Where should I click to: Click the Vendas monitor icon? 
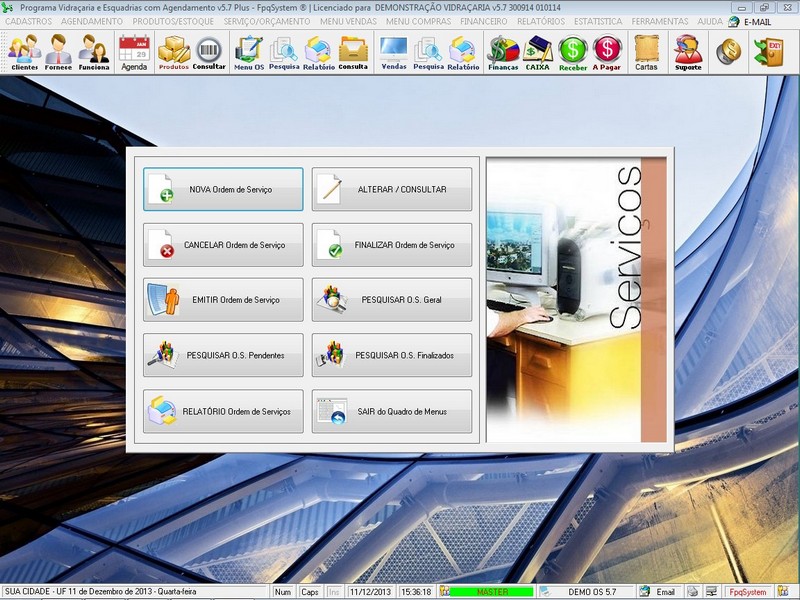pos(394,52)
